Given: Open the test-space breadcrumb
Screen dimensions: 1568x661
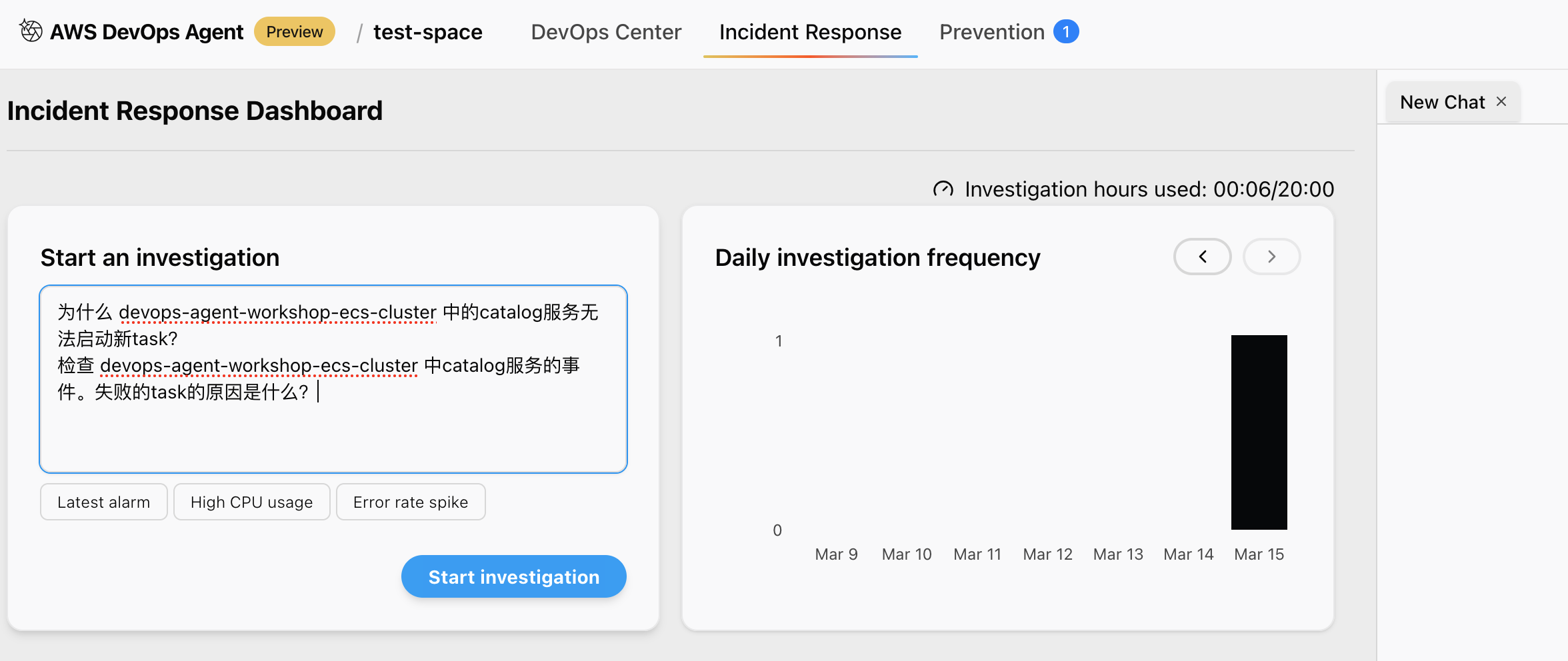Looking at the screenshot, I should click(x=427, y=32).
